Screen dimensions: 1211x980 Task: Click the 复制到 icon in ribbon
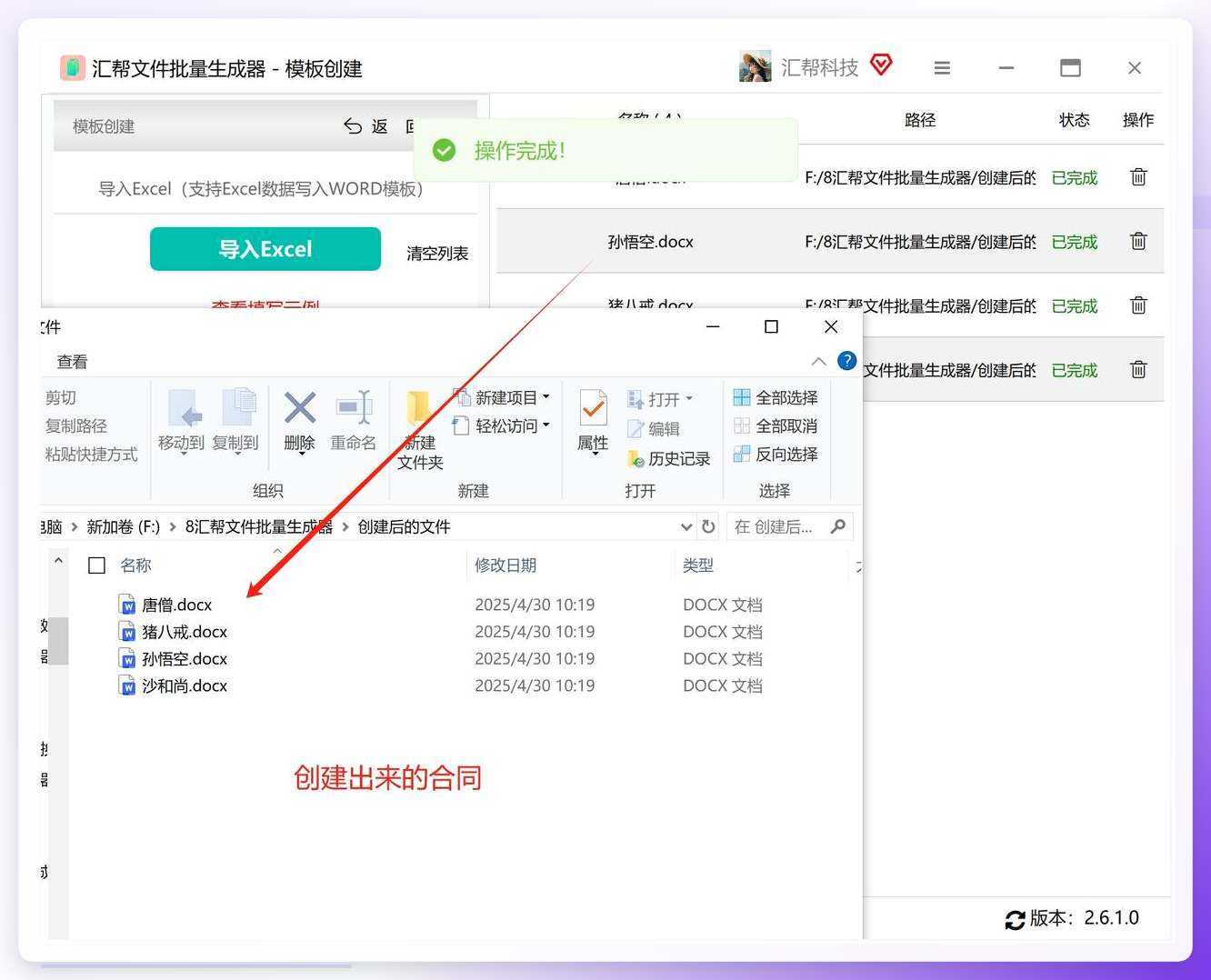coord(238,407)
